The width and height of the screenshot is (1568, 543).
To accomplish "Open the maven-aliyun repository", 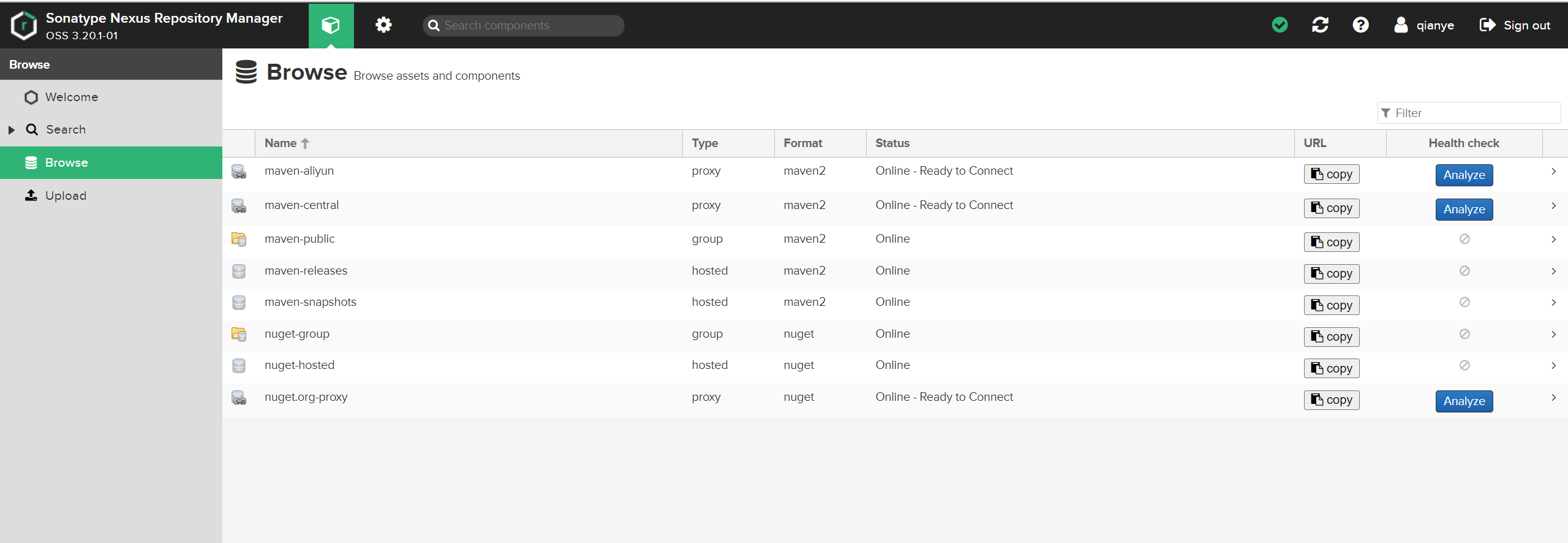I will click(299, 171).
